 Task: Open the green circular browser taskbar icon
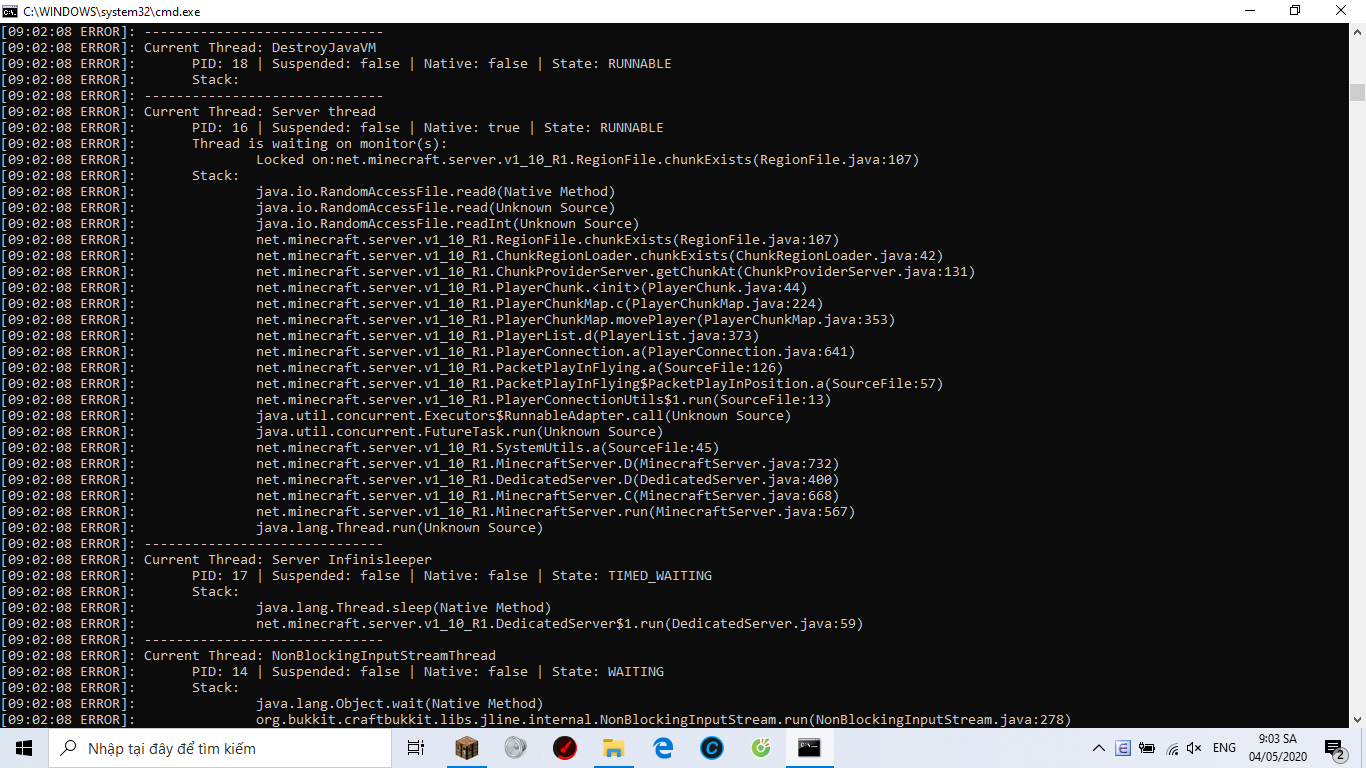[761, 748]
